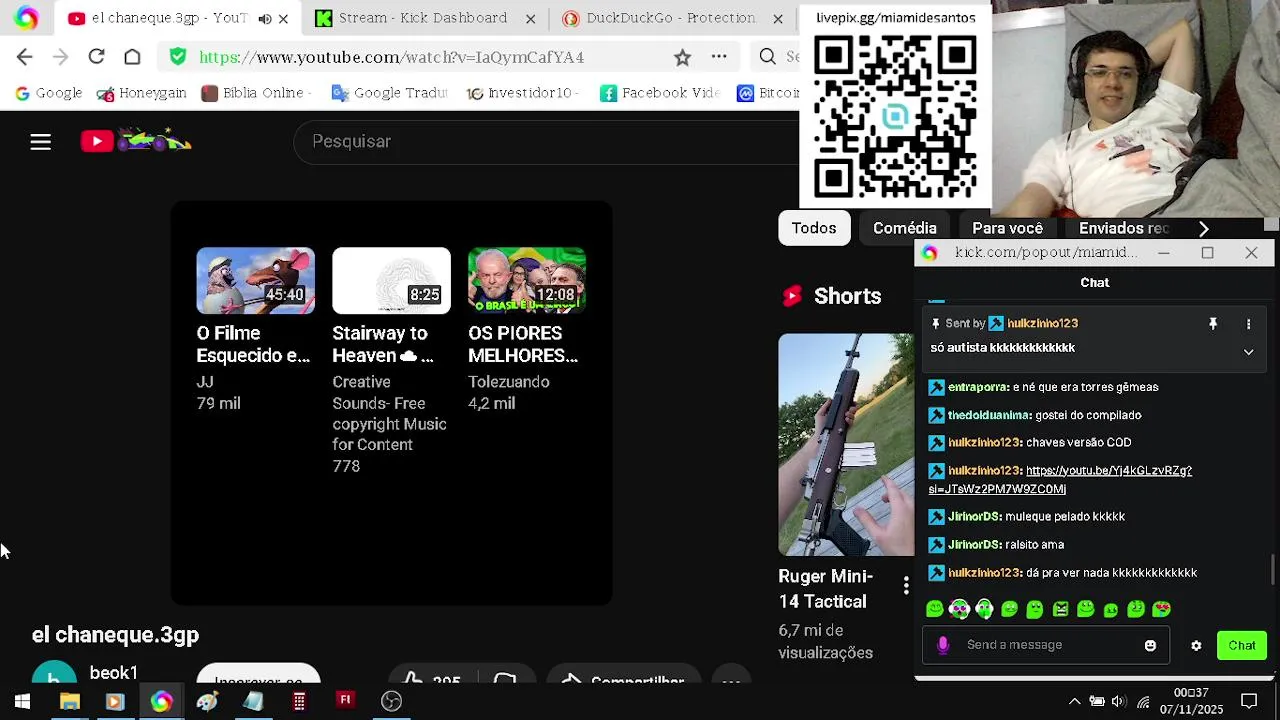The height and width of the screenshot is (720, 1280).
Task: Launch OBS Studio from the taskbar
Action: (391, 702)
